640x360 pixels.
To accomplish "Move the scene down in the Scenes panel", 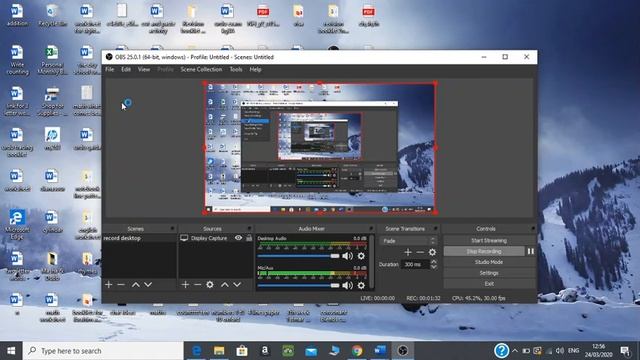I will 148,284.
